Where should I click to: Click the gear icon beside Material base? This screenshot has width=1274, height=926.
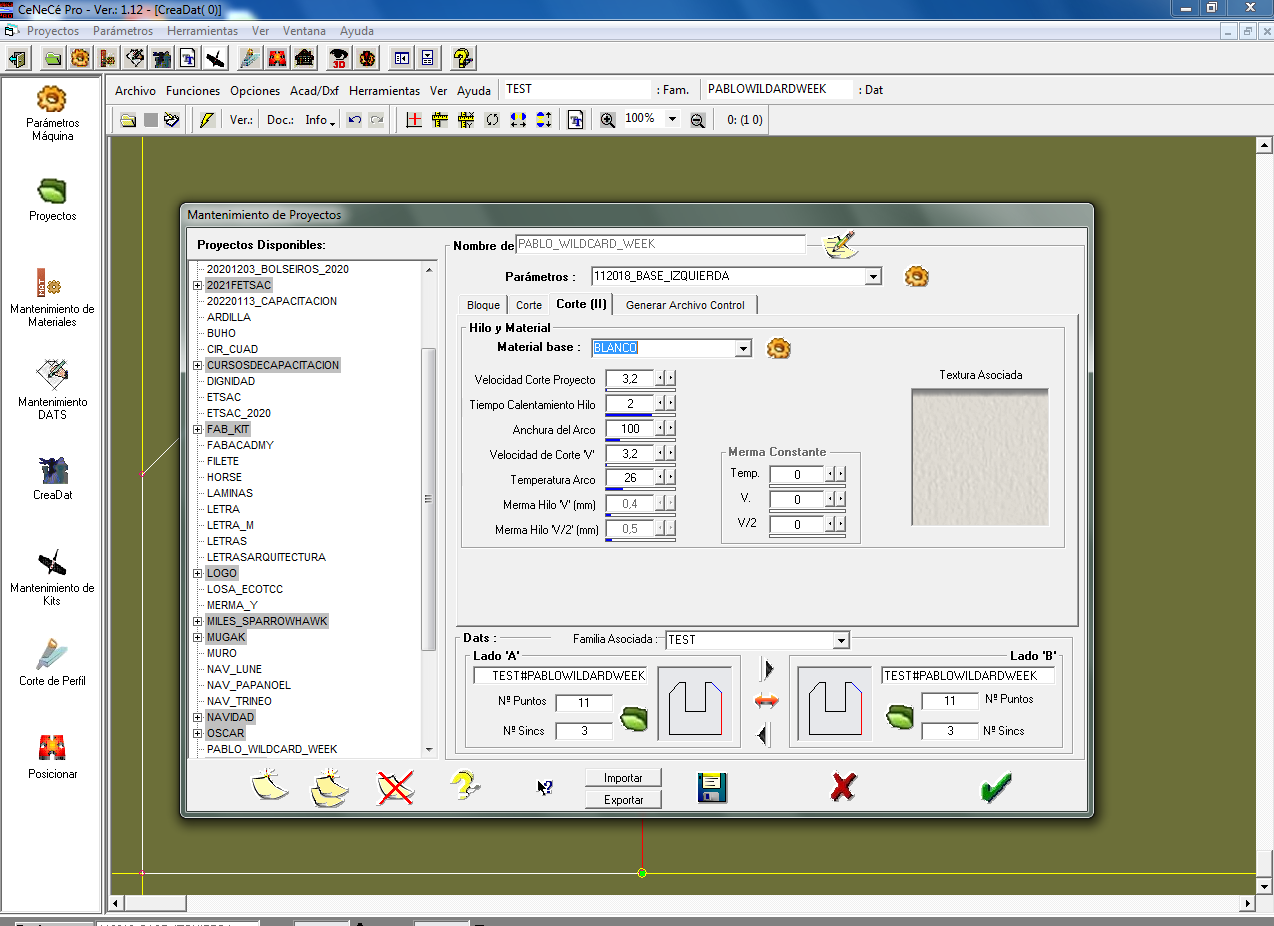pos(779,348)
